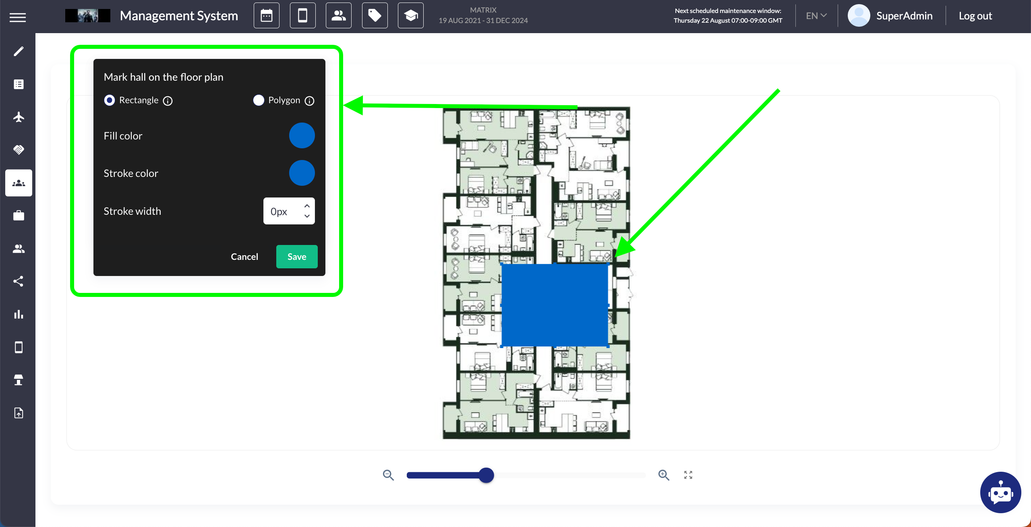
Task: Click the info icon next to Rectangle
Action: click(168, 101)
